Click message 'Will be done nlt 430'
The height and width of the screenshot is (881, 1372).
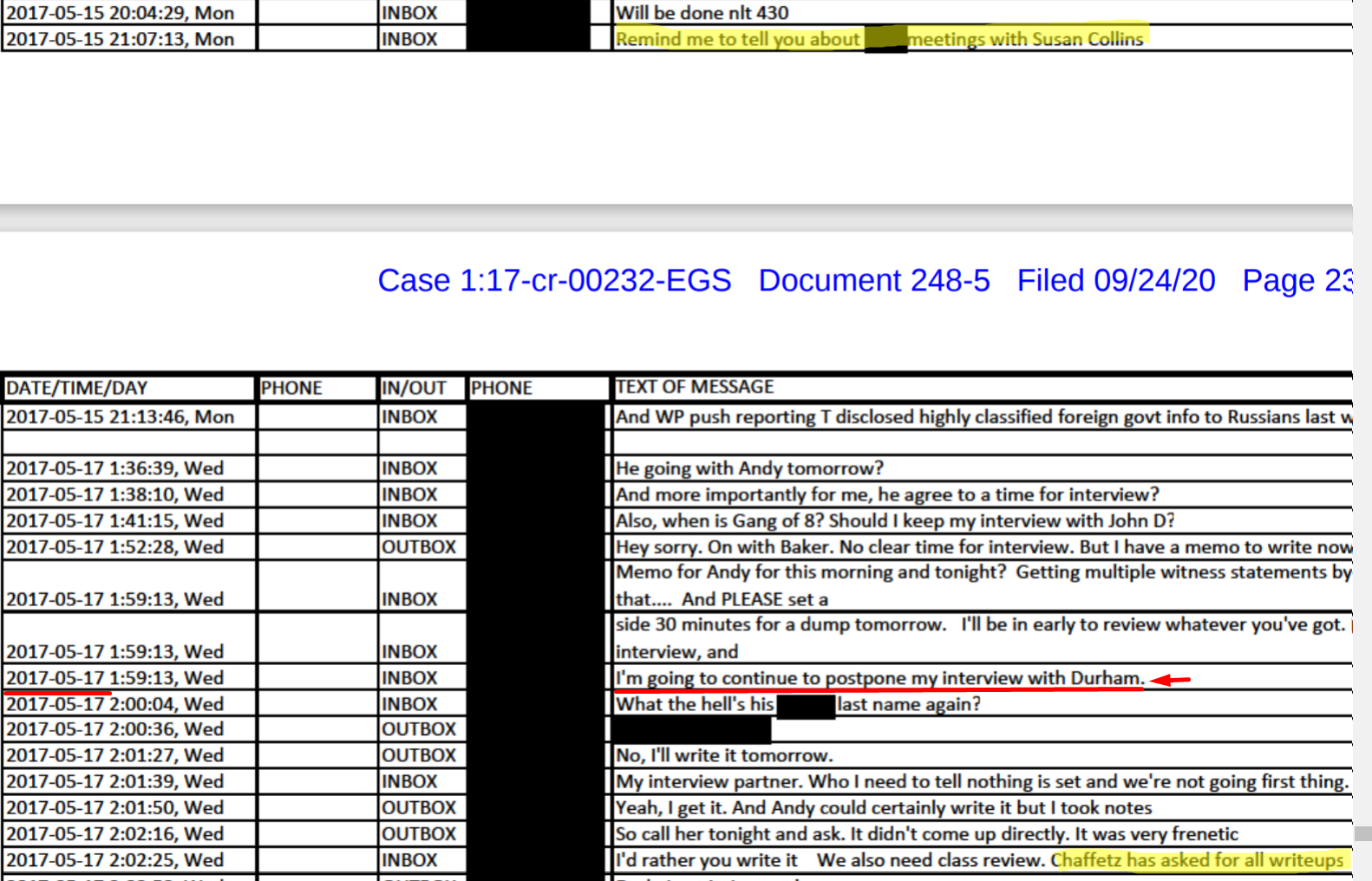(x=702, y=13)
